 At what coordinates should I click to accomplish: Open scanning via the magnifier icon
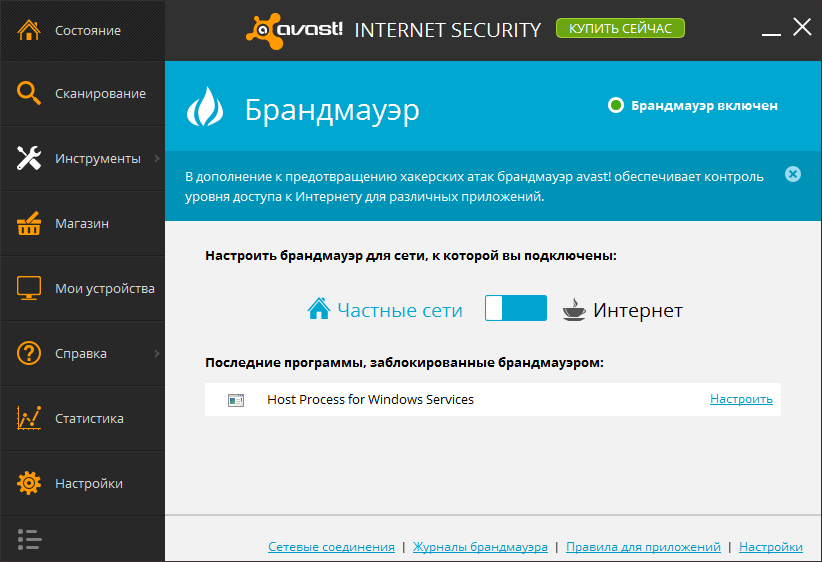(x=29, y=93)
